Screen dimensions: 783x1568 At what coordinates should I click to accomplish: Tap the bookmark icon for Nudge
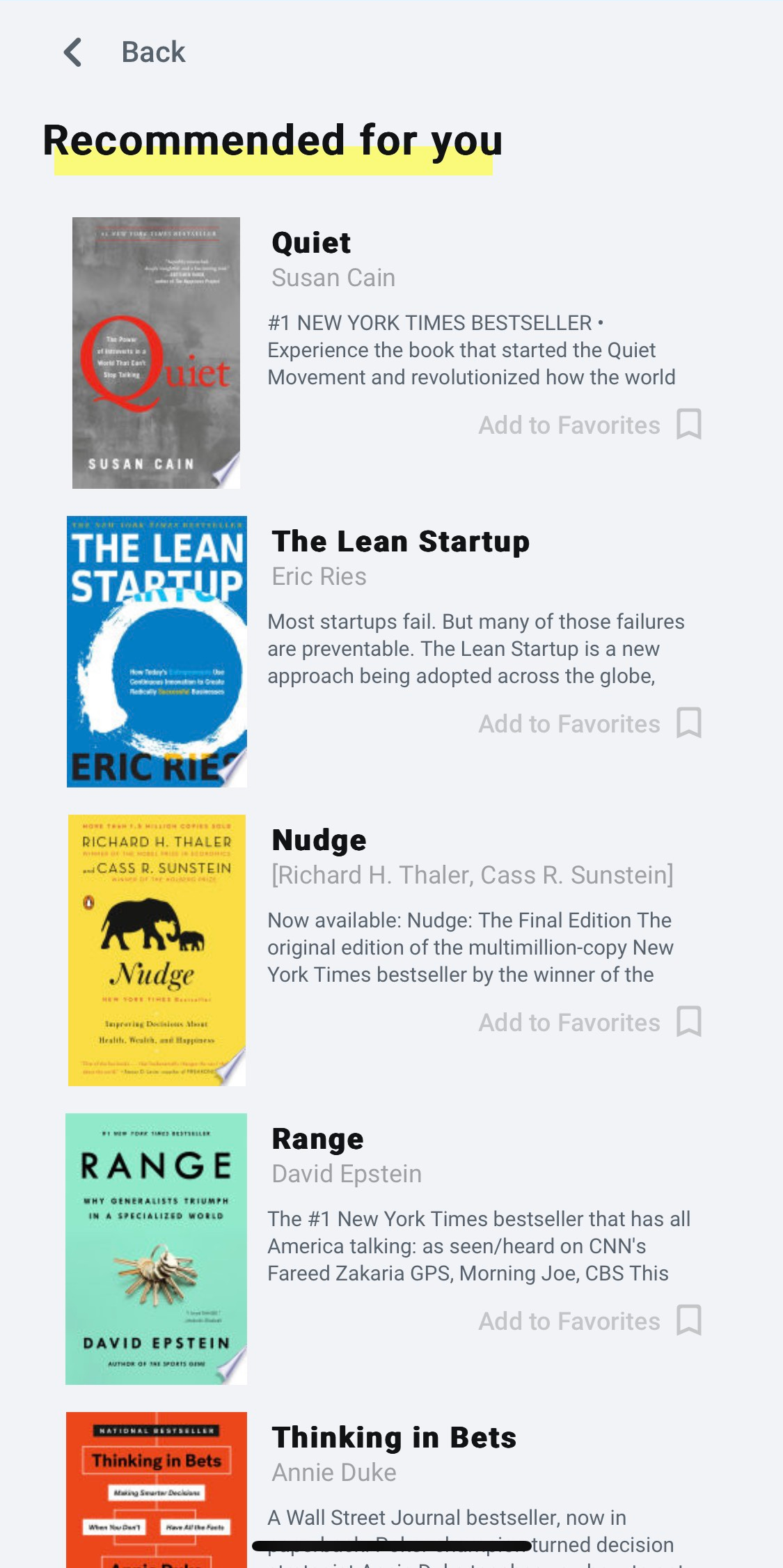689,1021
